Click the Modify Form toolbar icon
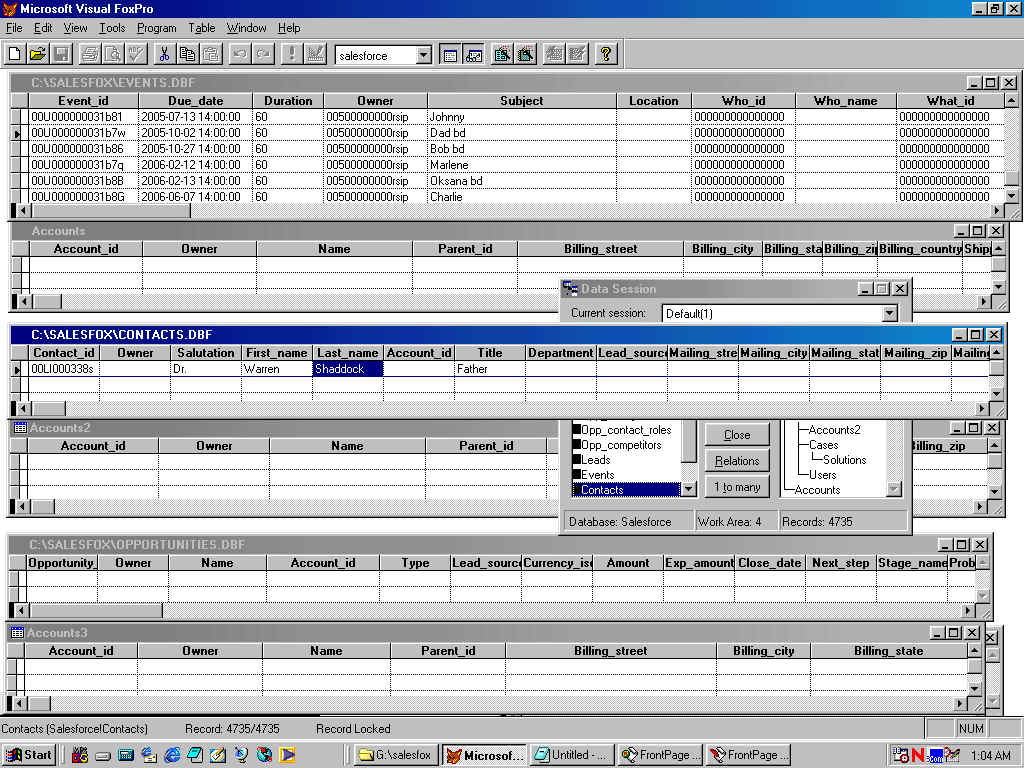This screenshot has height=768, width=1024. pyautogui.click(x=315, y=54)
